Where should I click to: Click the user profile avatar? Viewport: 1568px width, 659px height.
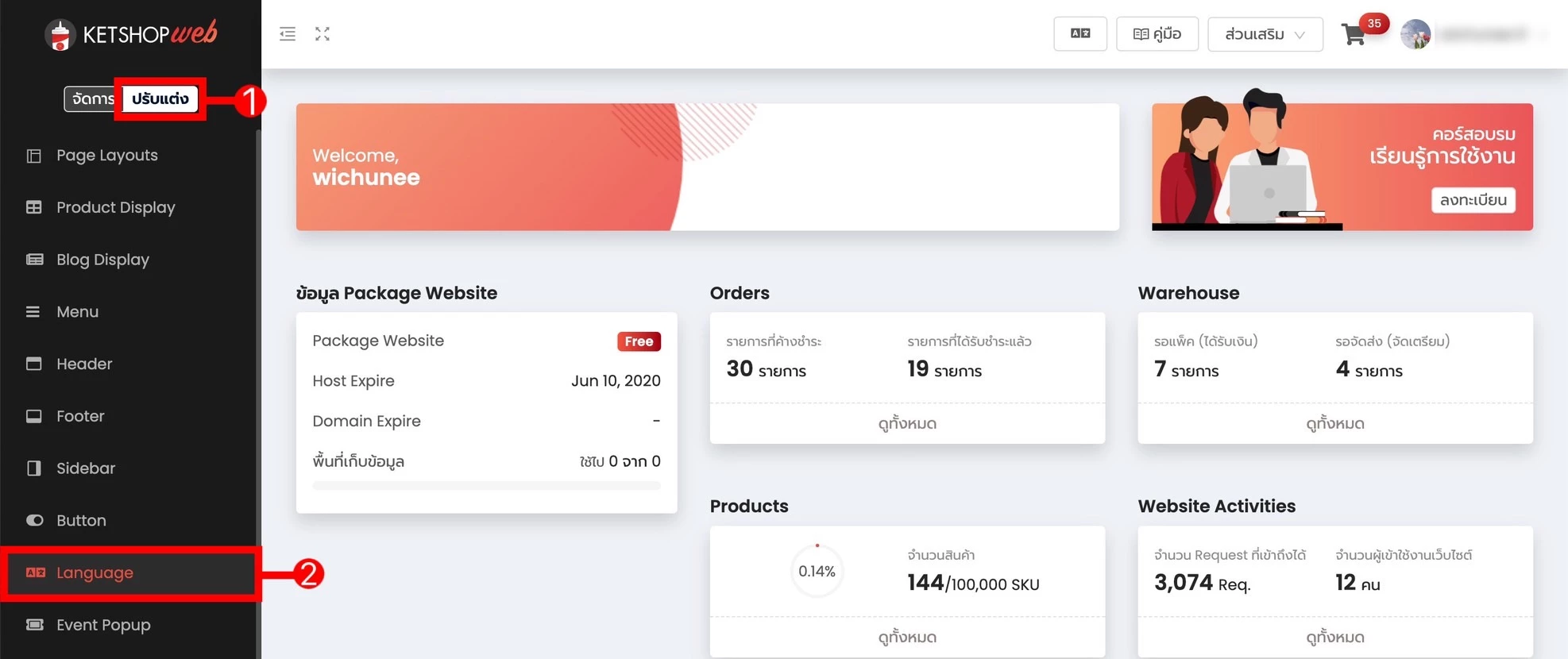click(x=1415, y=35)
